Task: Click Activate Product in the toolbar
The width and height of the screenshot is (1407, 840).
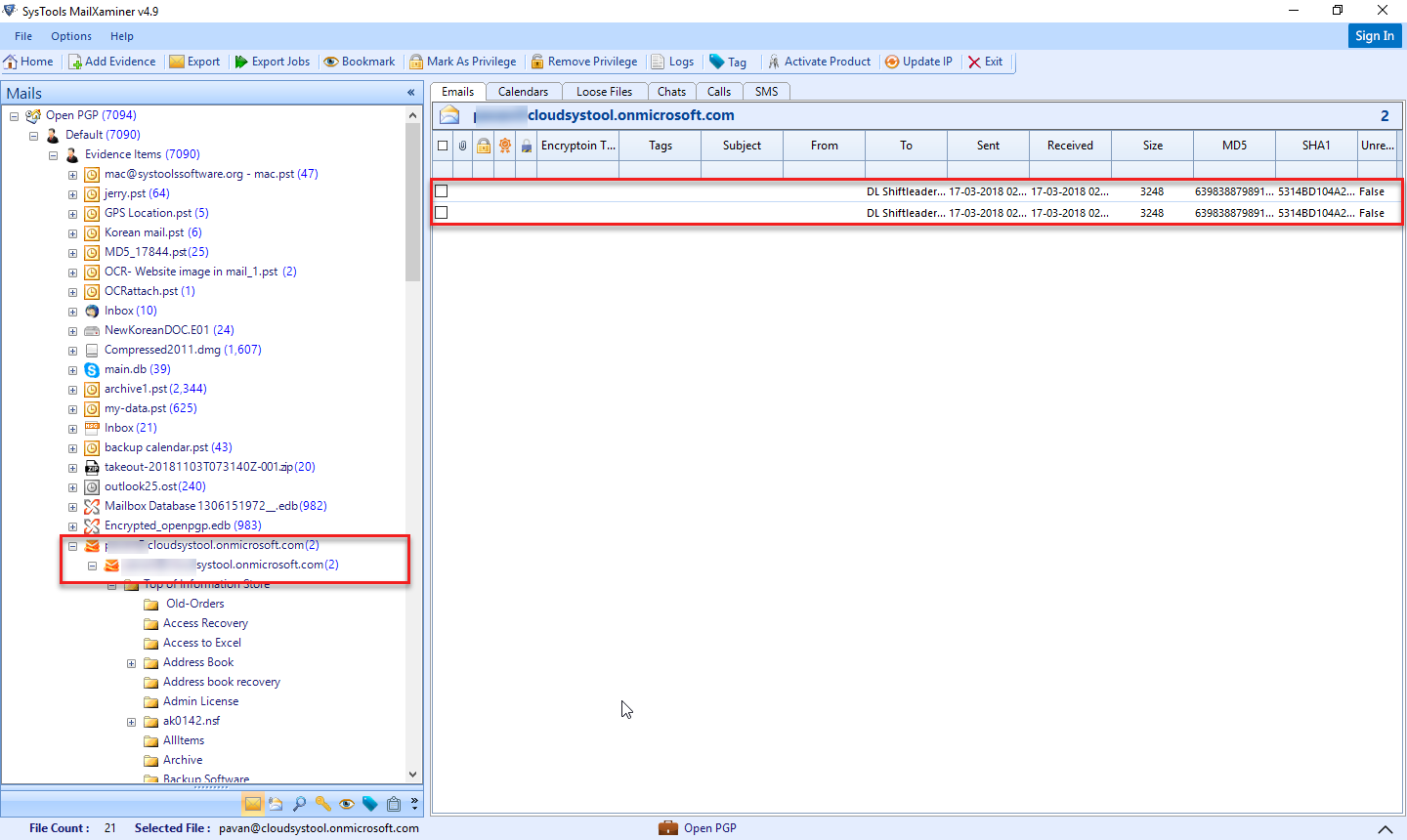Action: (x=820, y=61)
